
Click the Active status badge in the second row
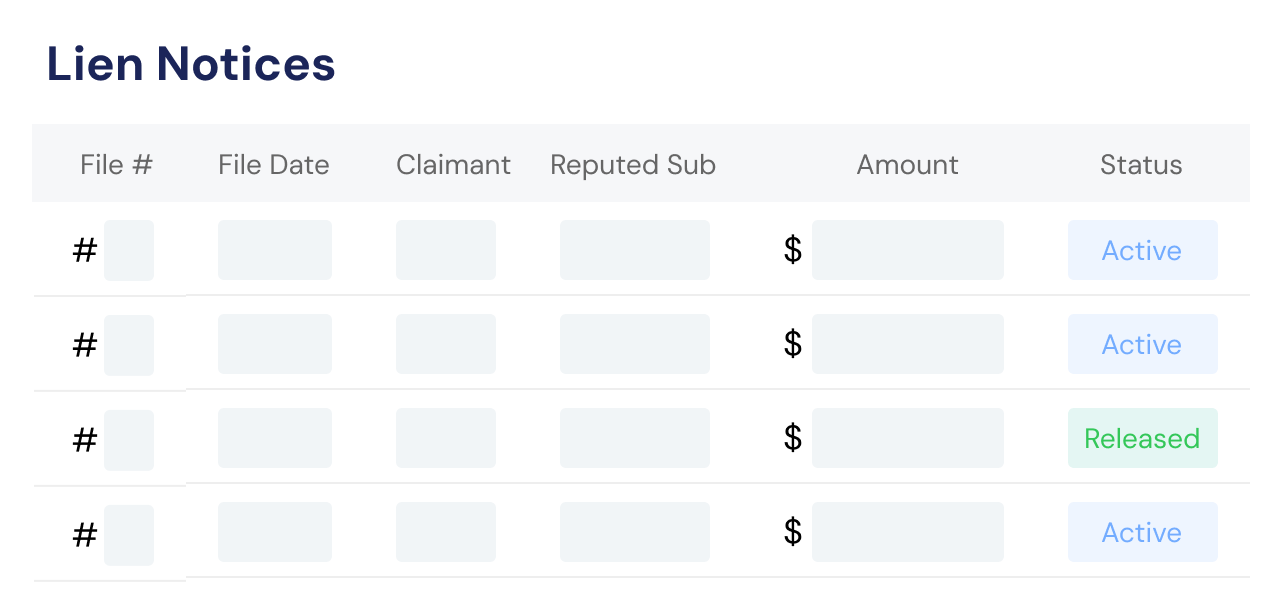click(x=1143, y=344)
